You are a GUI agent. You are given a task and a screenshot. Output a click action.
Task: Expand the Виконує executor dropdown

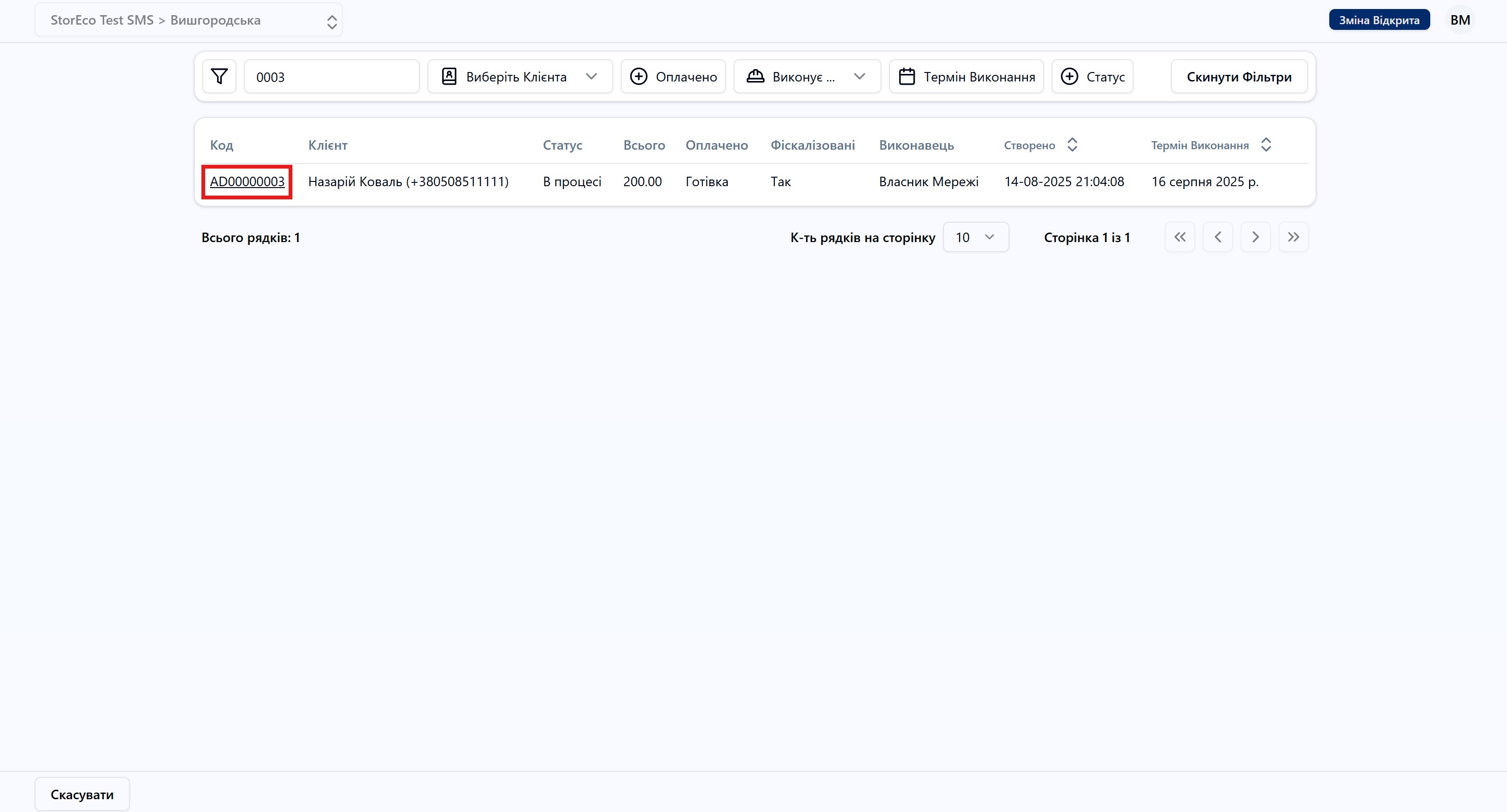(x=807, y=77)
